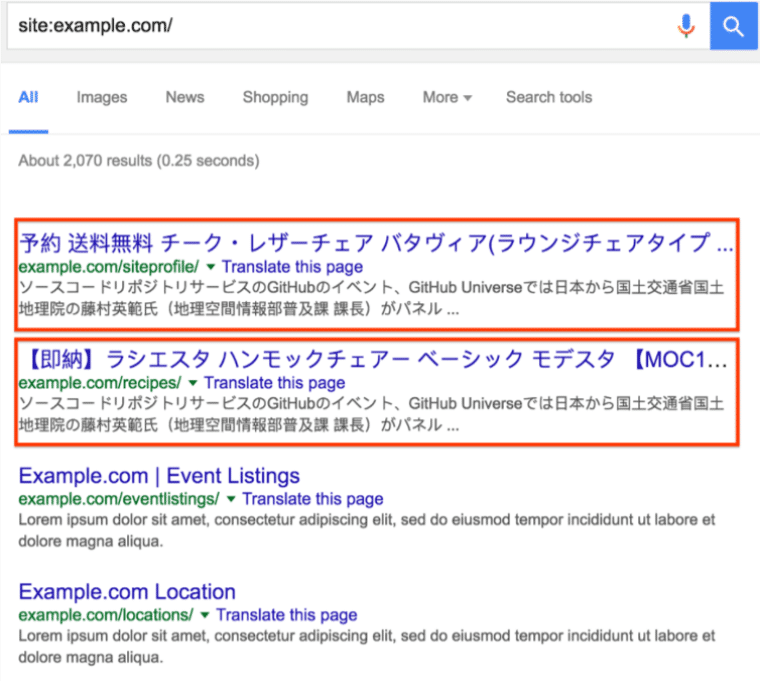Expand arrow next to example.com/siteprofile/
Screen dimensions: 760x681
pos(210,267)
